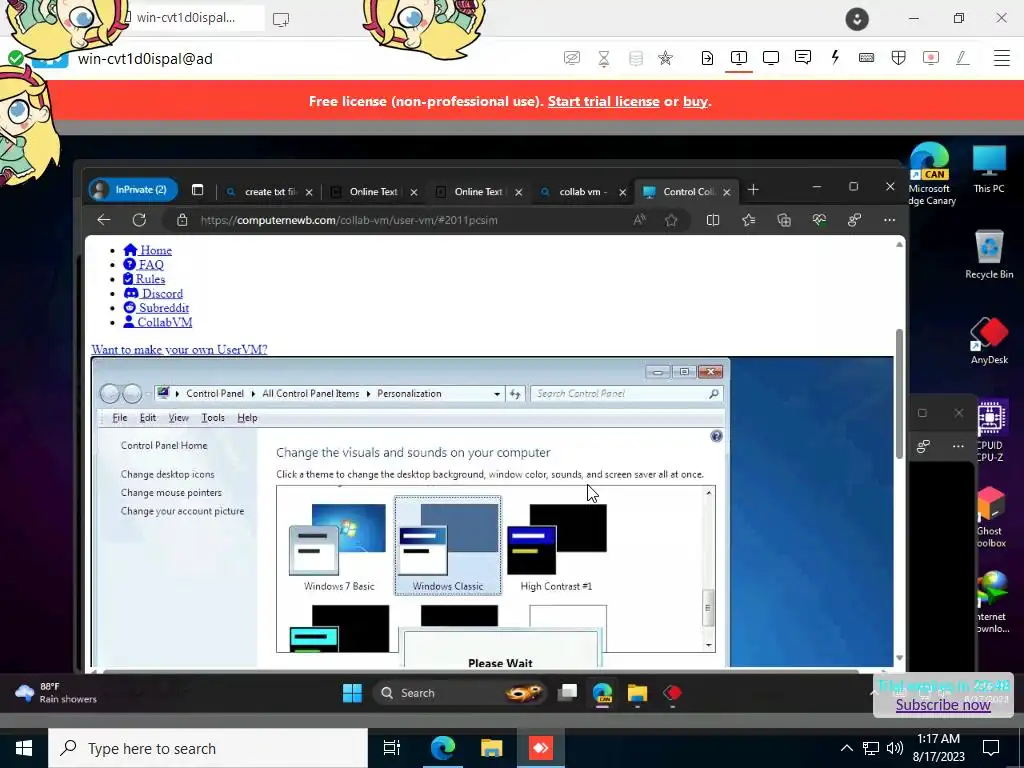The height and width of the screenshot is (768, 1024).
Task: Click the remote Windows 11 Start button
Action: pyautogui.click(x=352, y=693)
